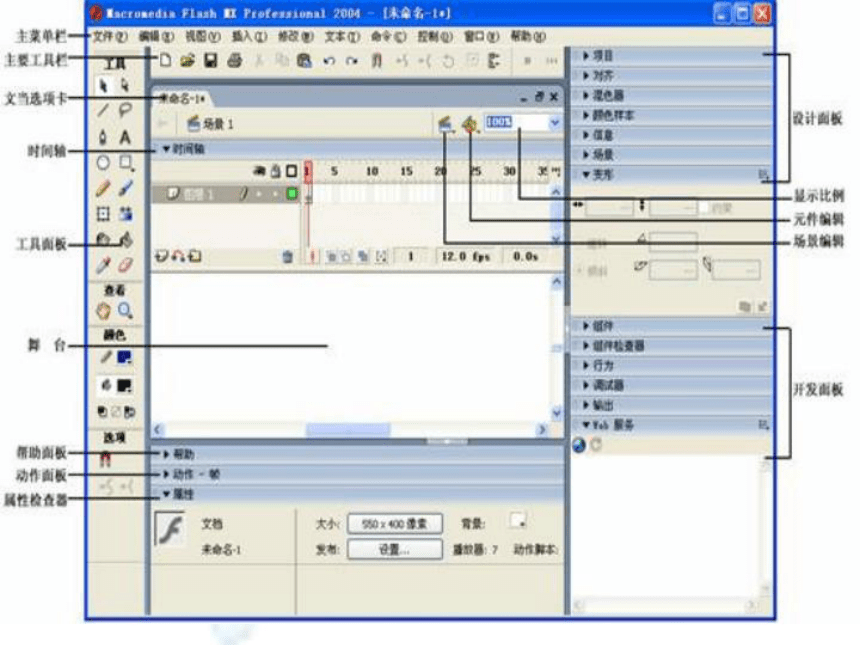Click the 场景 1 label in the edit bar
Screen dimensions: 860x645
[218, 125]
